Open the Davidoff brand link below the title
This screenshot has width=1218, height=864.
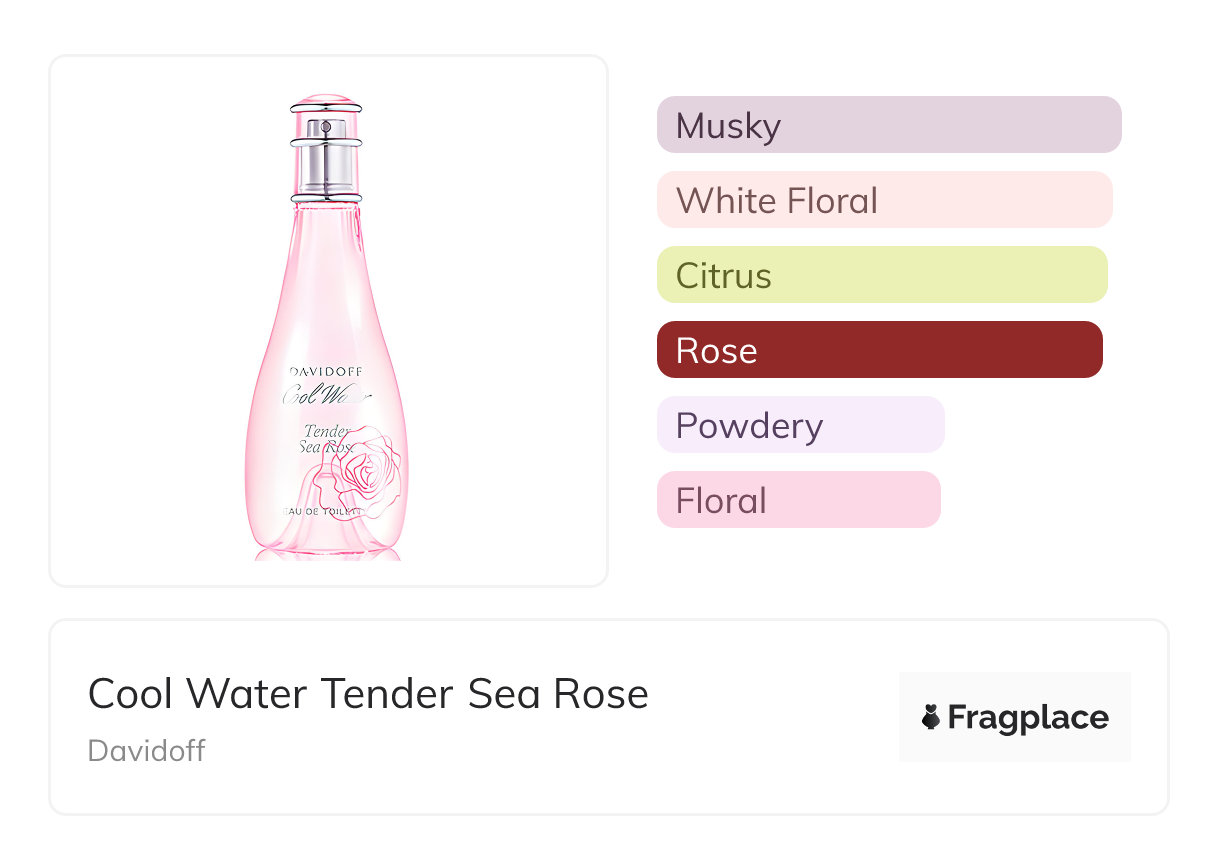146,751
